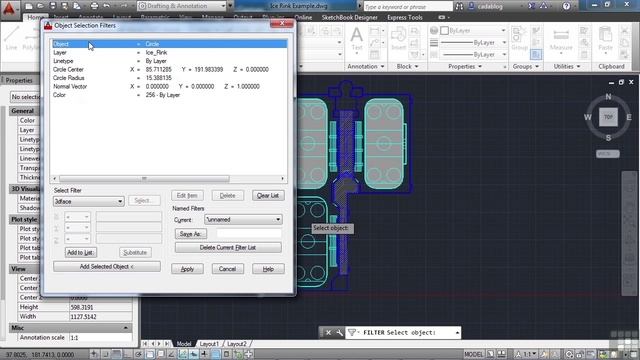Click the Save As filter name input field
The height and width of the screenshot is (360, 640).
(x=249, y=234)
